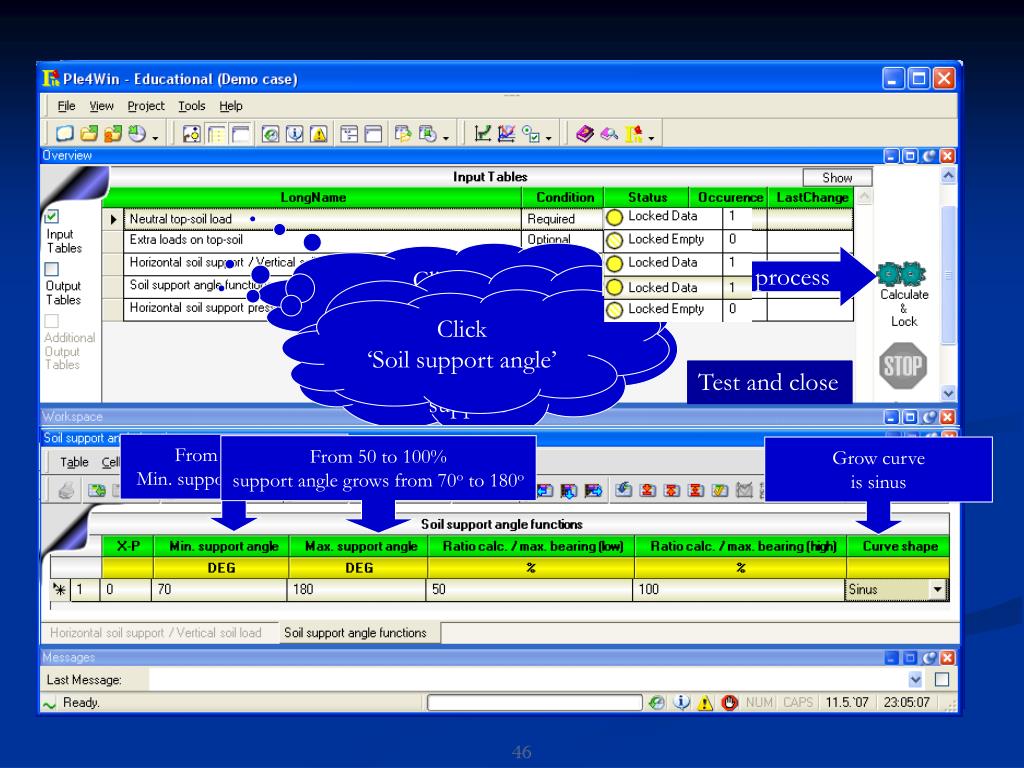Screen dimensions: 1024x768
Task: Click the table view toolbar icon
Action: coord(216,134)
